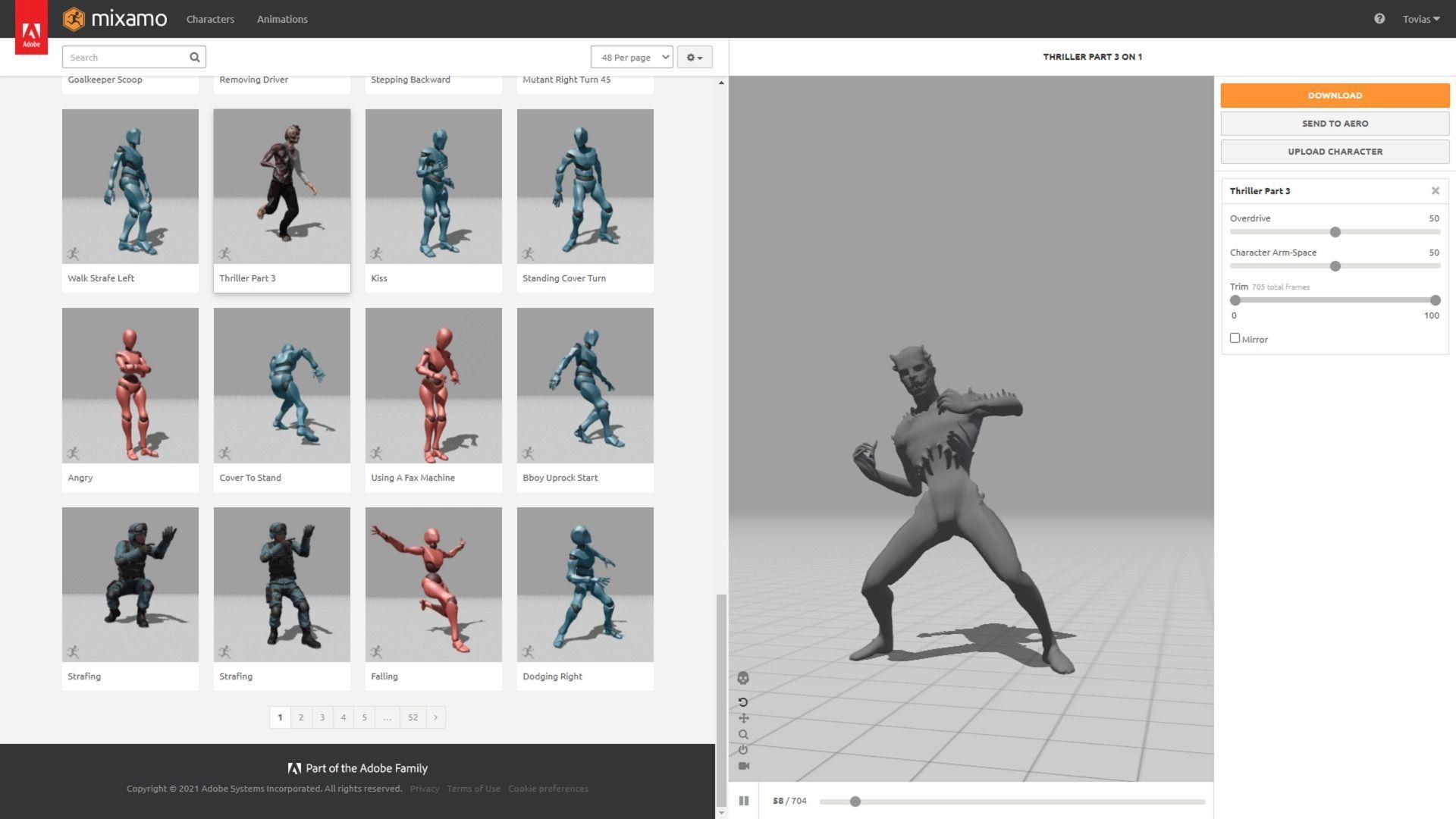Open the Privacy link
This screenshot has height=819, width=1456.
tap(425, 789)
